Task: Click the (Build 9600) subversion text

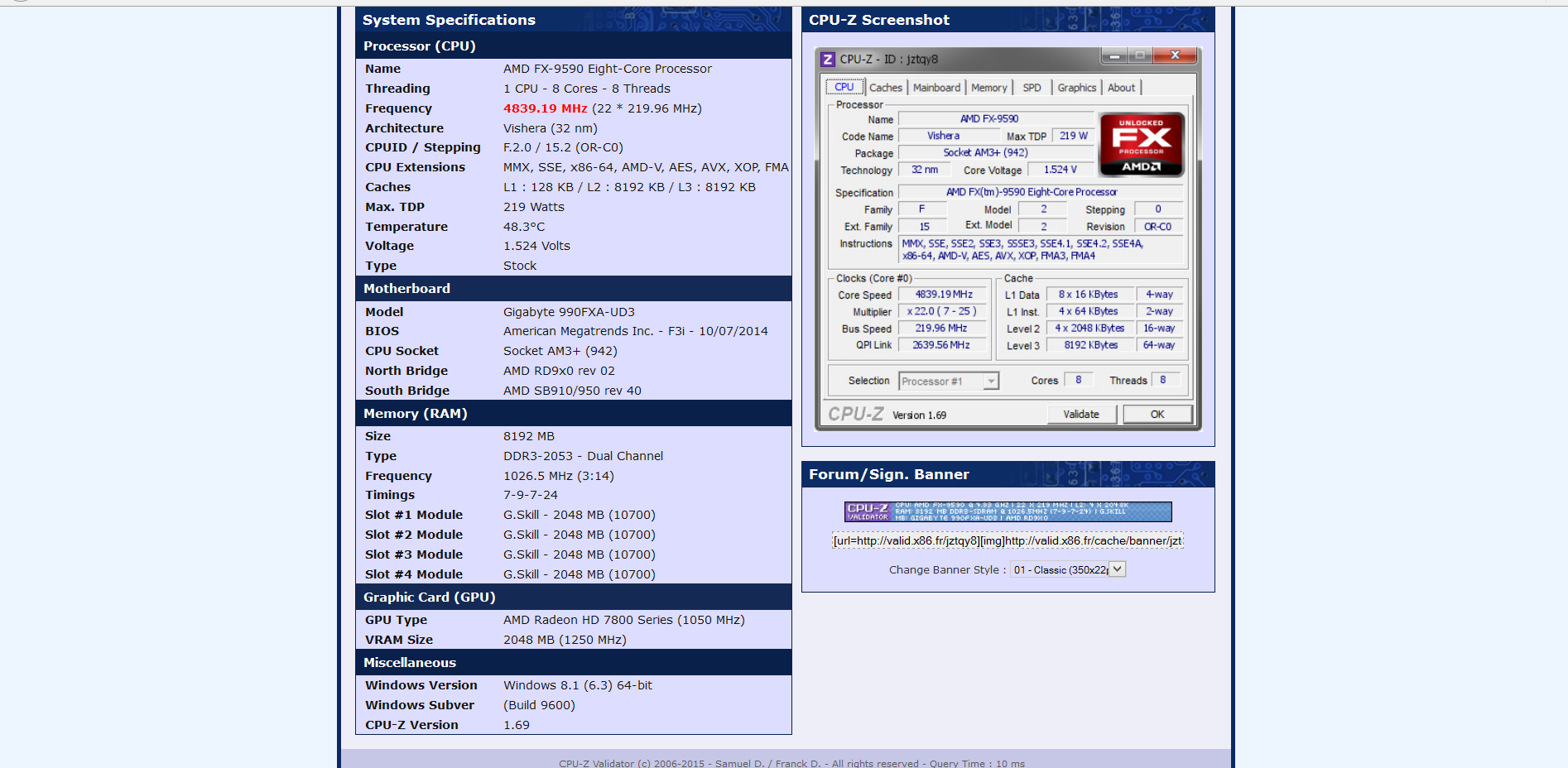Action: [539, 705]
